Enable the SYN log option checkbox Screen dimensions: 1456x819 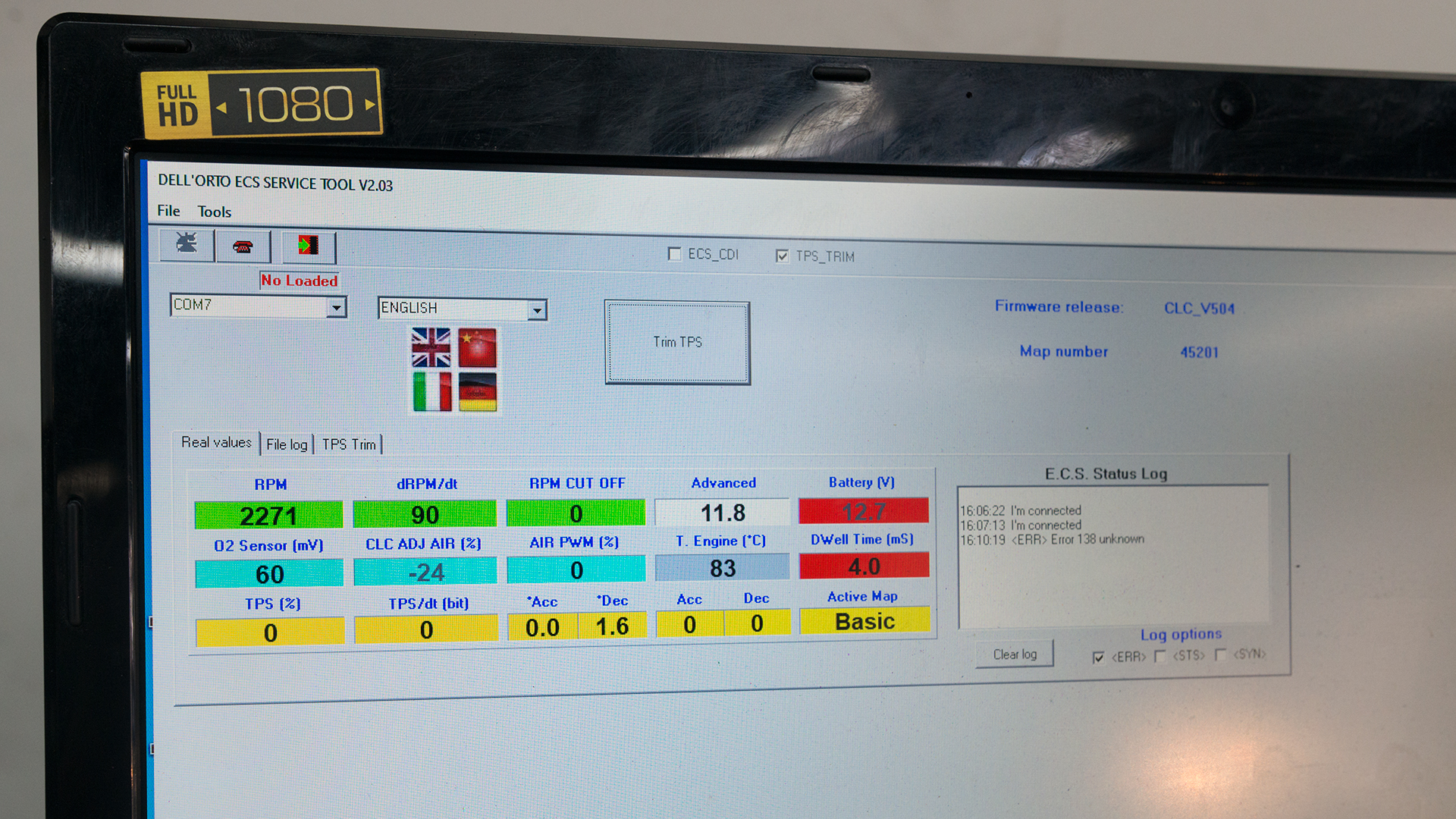click(x=1220, y=654)
